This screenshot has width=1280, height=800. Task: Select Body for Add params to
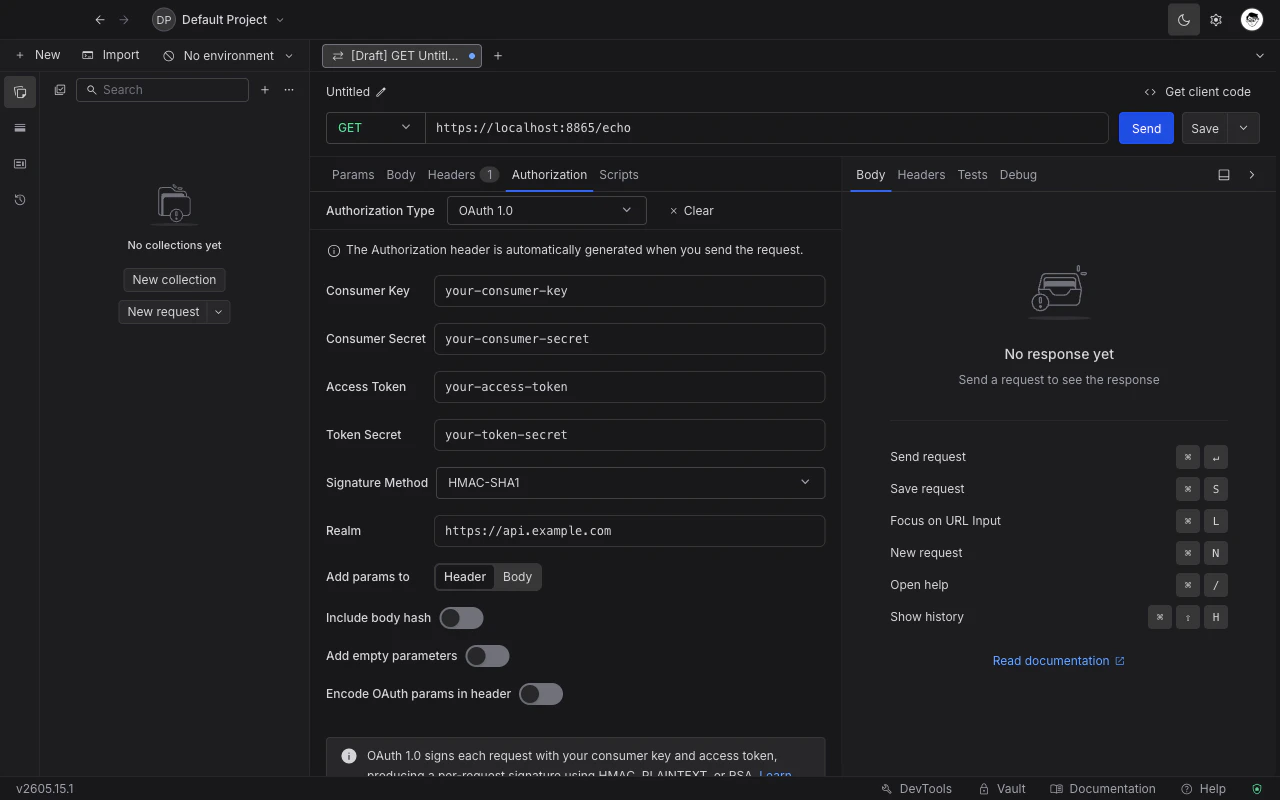[517, 577]
